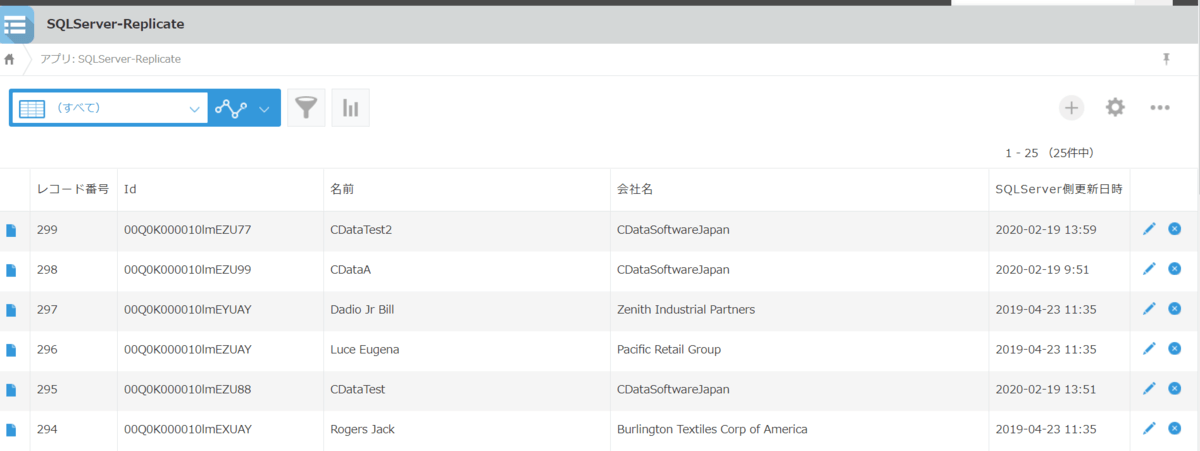Go to the portal home icon
The width and height of the screenshot is (1200, 451).
coord(10,59)
